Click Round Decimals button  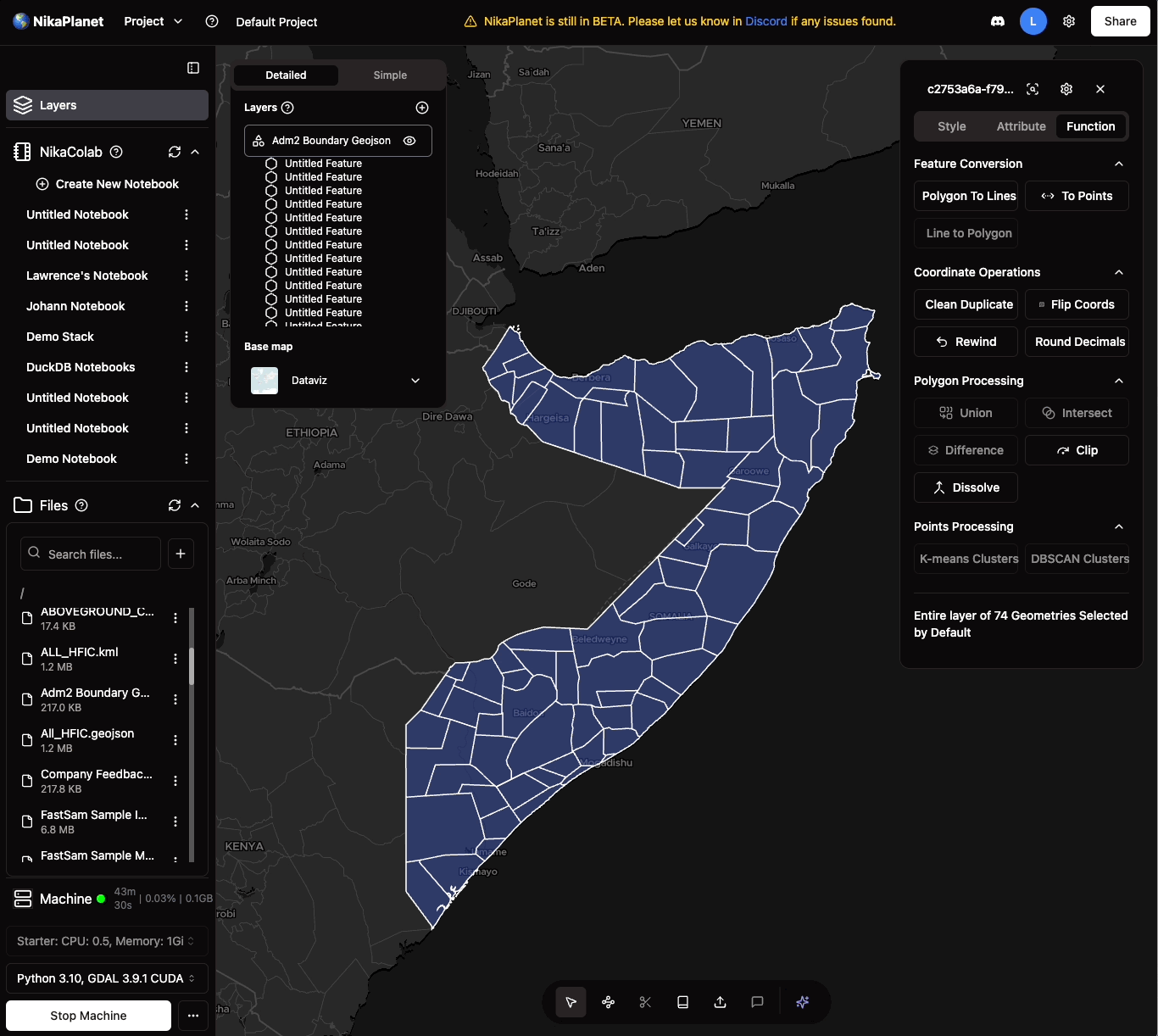tap(1077, 342)
